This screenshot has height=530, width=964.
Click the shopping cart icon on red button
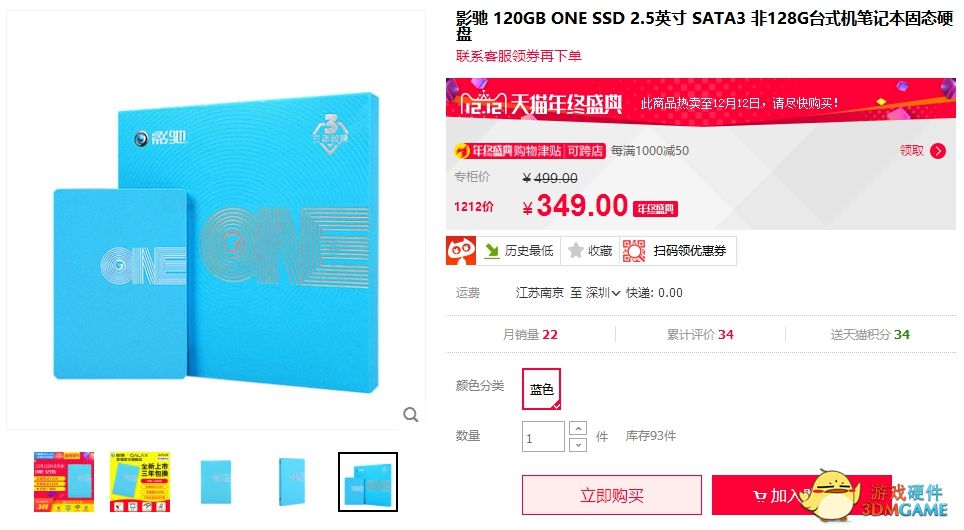760,496
